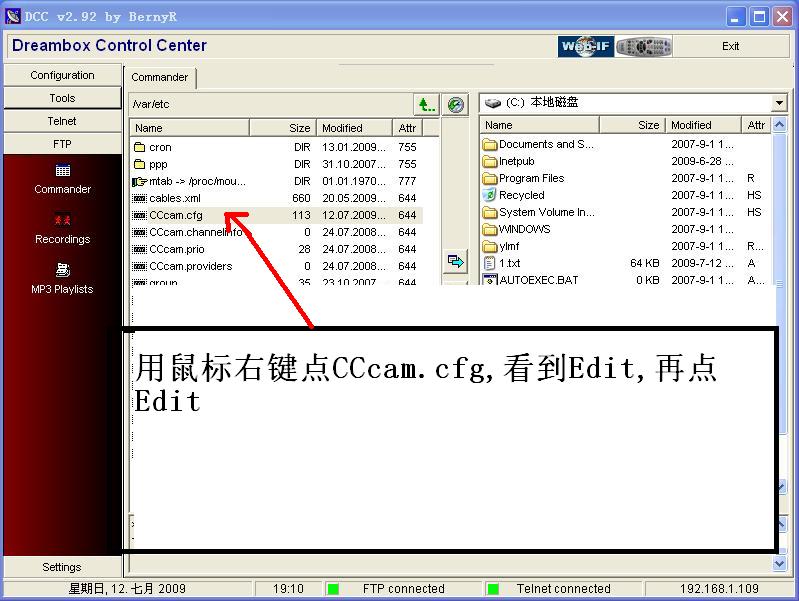The image size is (799, 601).
Task: Click the 777 attribute of mtab
Action: click(407, 181)
